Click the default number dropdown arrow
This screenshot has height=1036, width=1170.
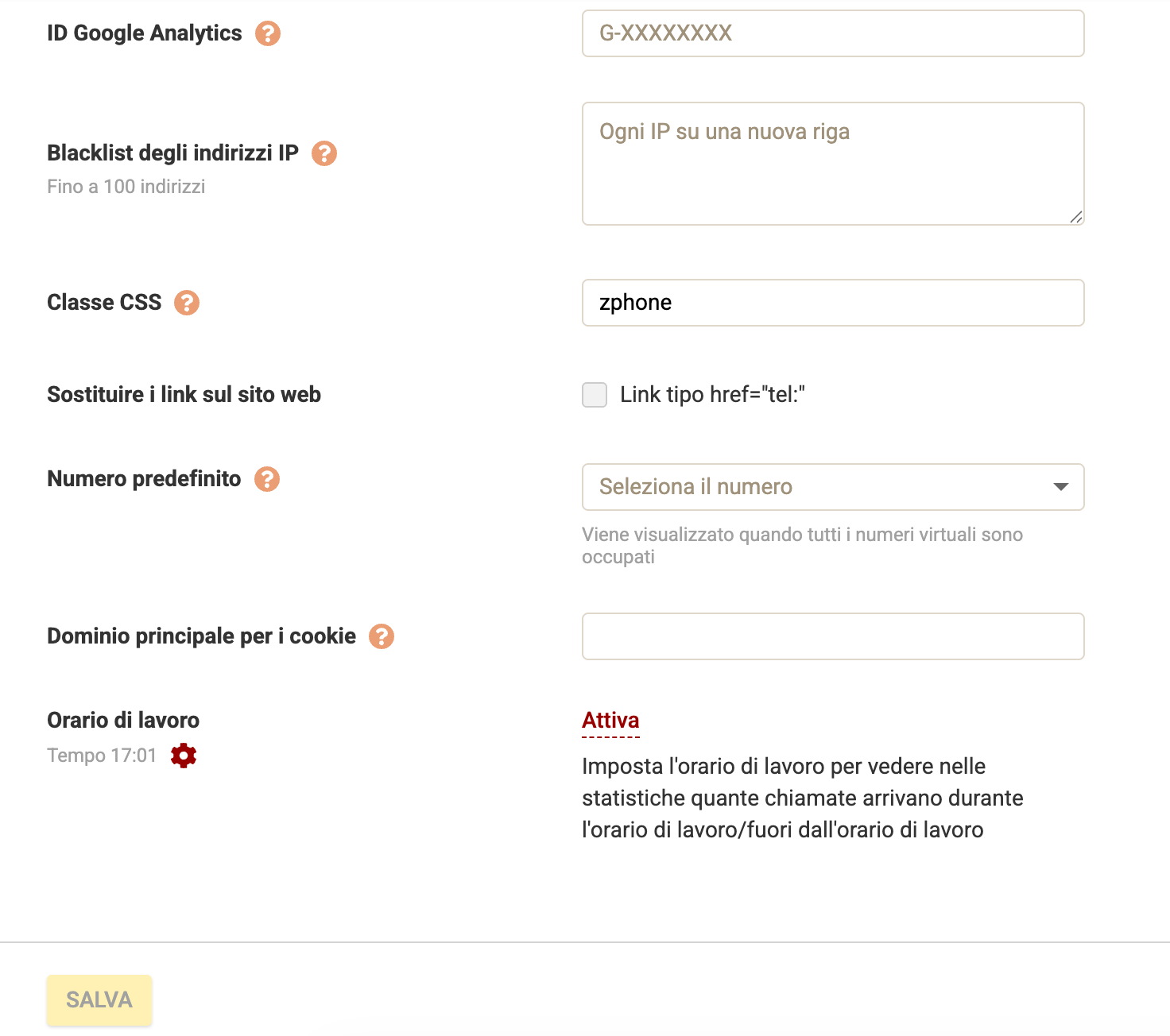click(x=1060, y=487)
